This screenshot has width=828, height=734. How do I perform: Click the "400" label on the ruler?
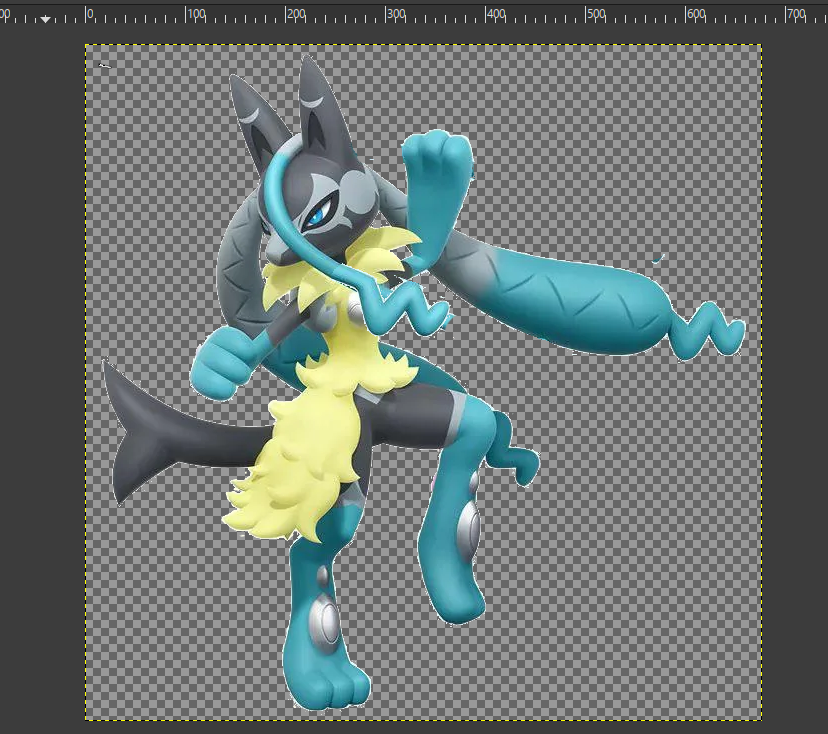pyautogui.click(x=496, y=14)
